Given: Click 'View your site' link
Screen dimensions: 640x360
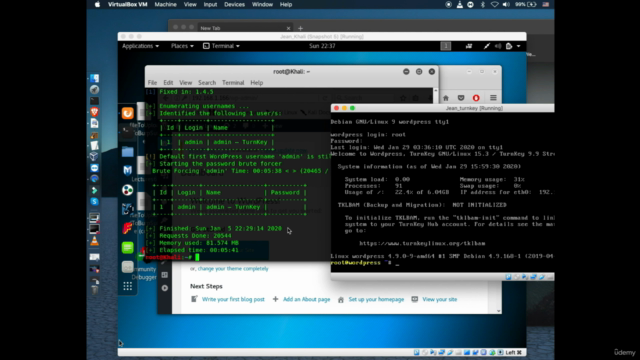Looking at the screenshot, I should tap(440, 299).
